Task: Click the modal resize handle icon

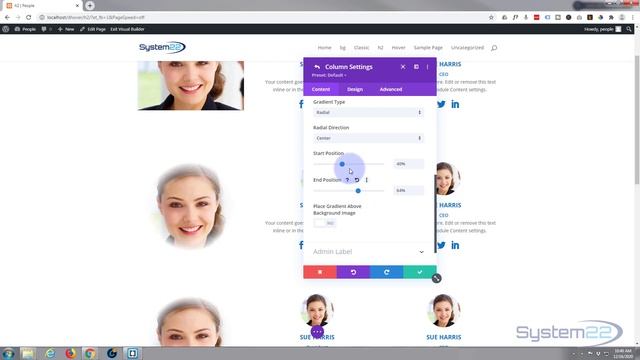Action: (436, 278)
